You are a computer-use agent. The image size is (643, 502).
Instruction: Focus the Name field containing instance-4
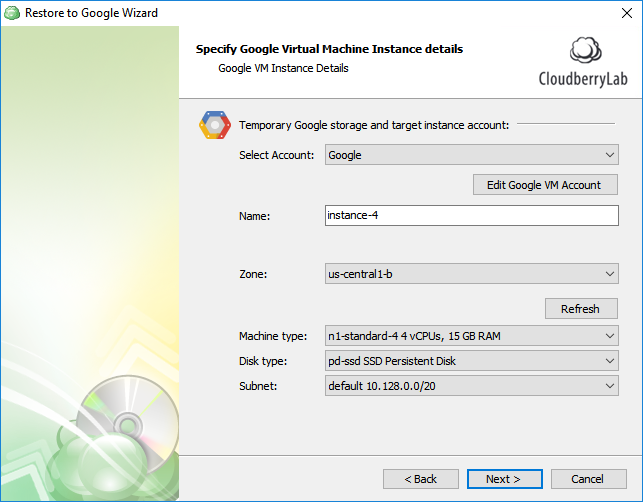coord(472,216)
